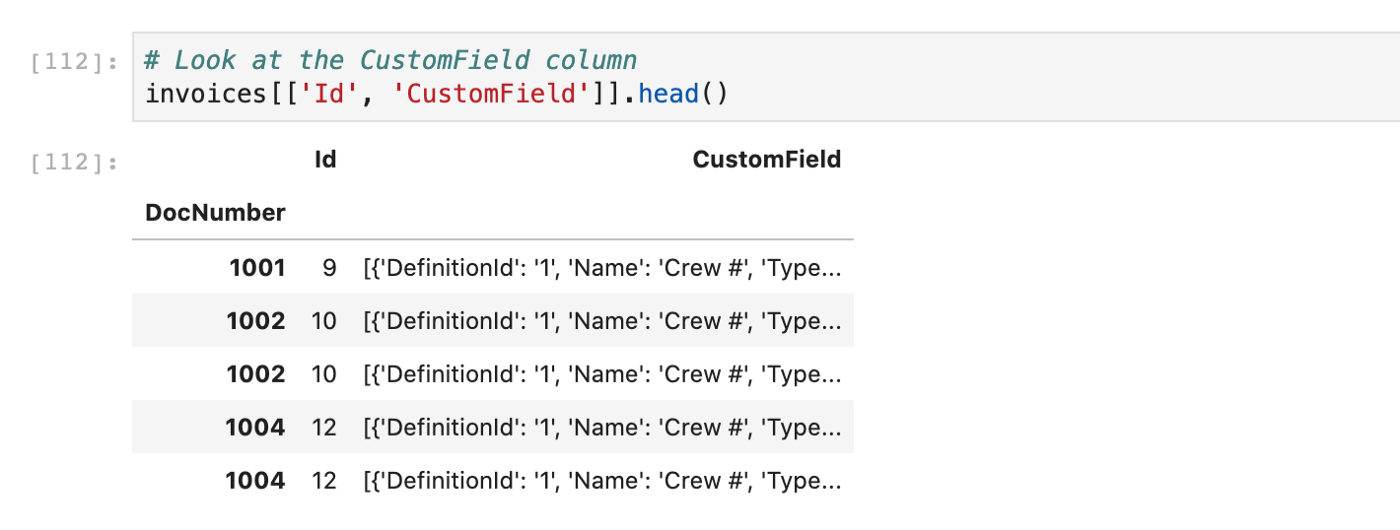Click the last 1004 DocNumber row label
Screen dimensions: 1400x530
tap(255, 480)
